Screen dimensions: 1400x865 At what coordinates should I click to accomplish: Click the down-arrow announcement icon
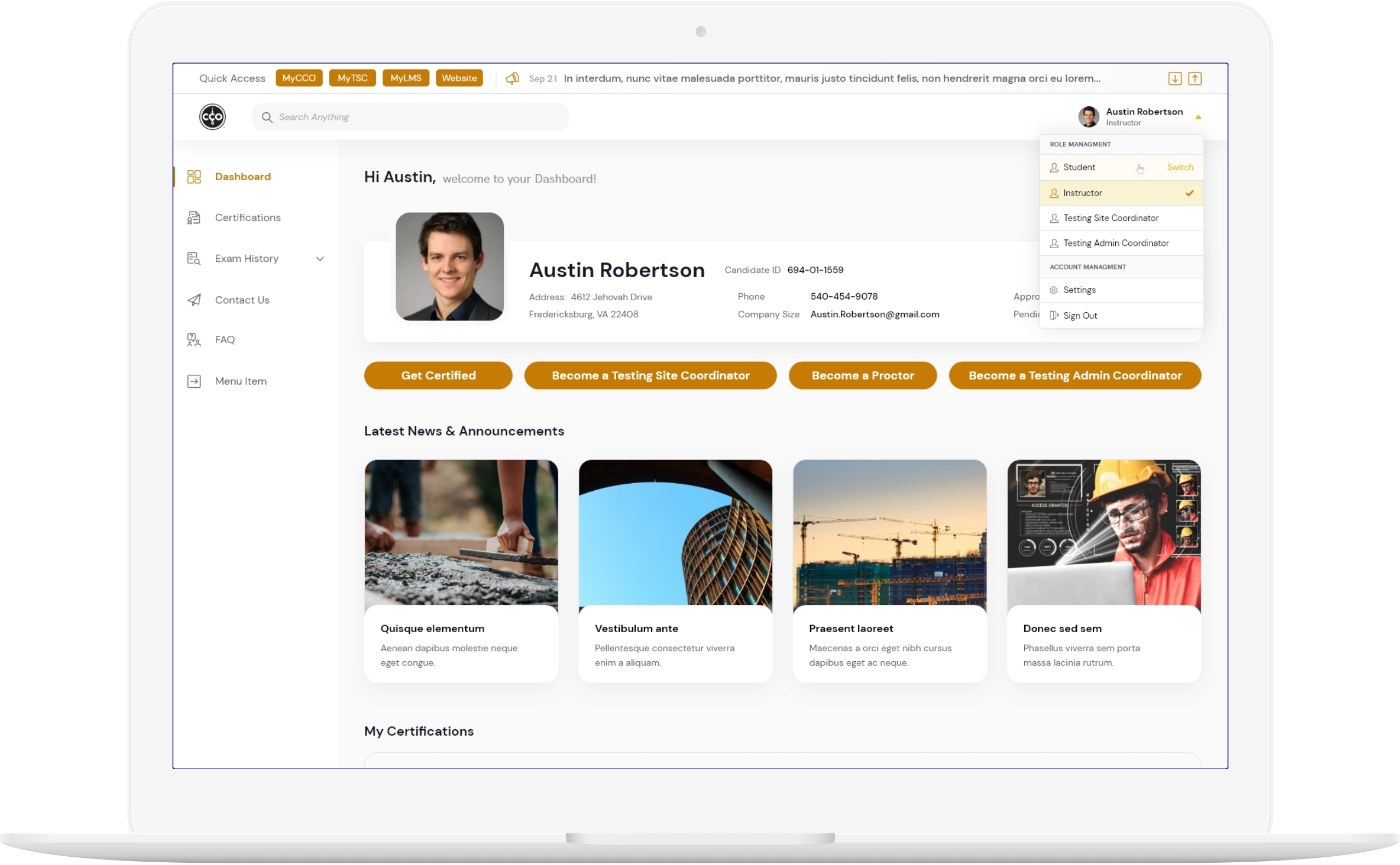point(1175,78)
